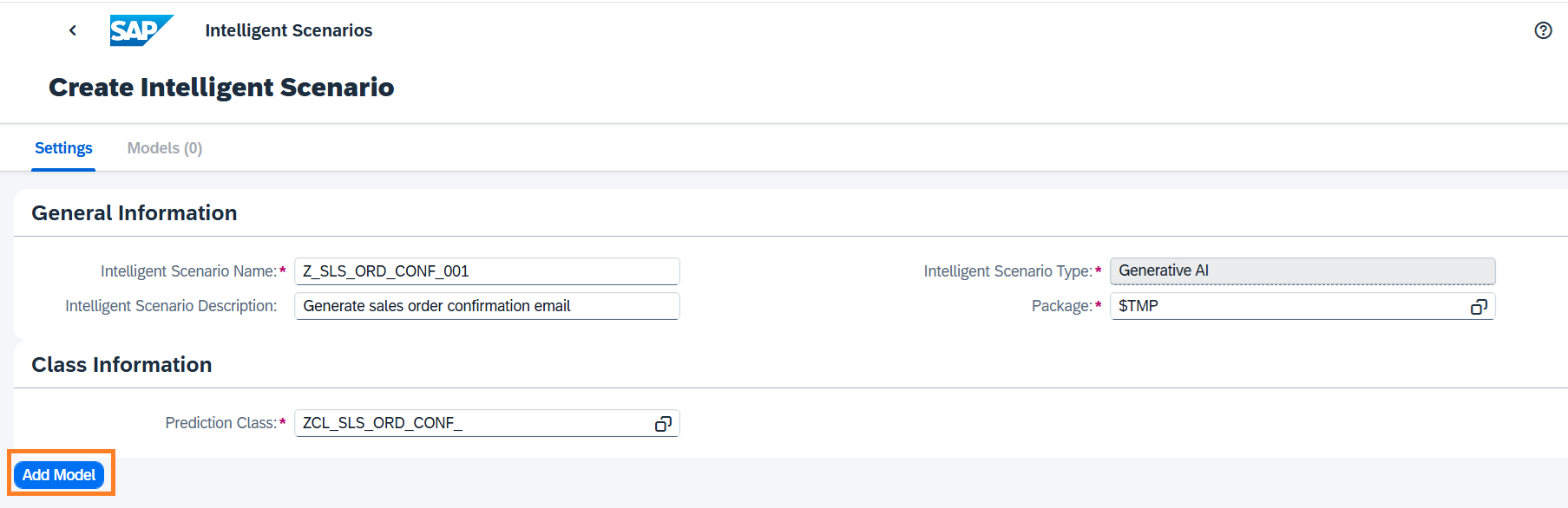Open value help for Package field
The image size is (1568, 508).
[x=1479, y=307]
